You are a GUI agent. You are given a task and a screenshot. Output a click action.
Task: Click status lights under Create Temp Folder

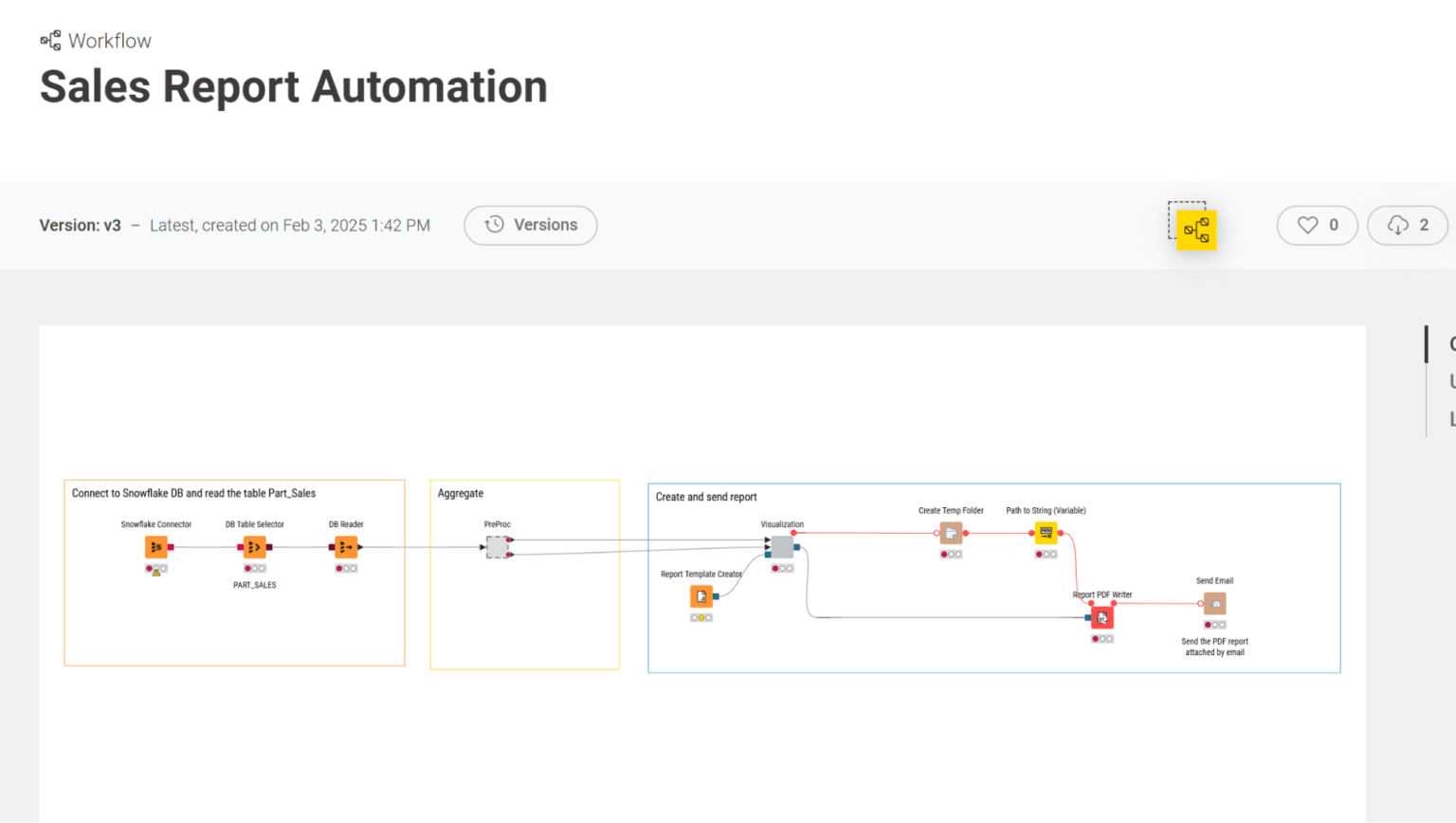(951, 555)
